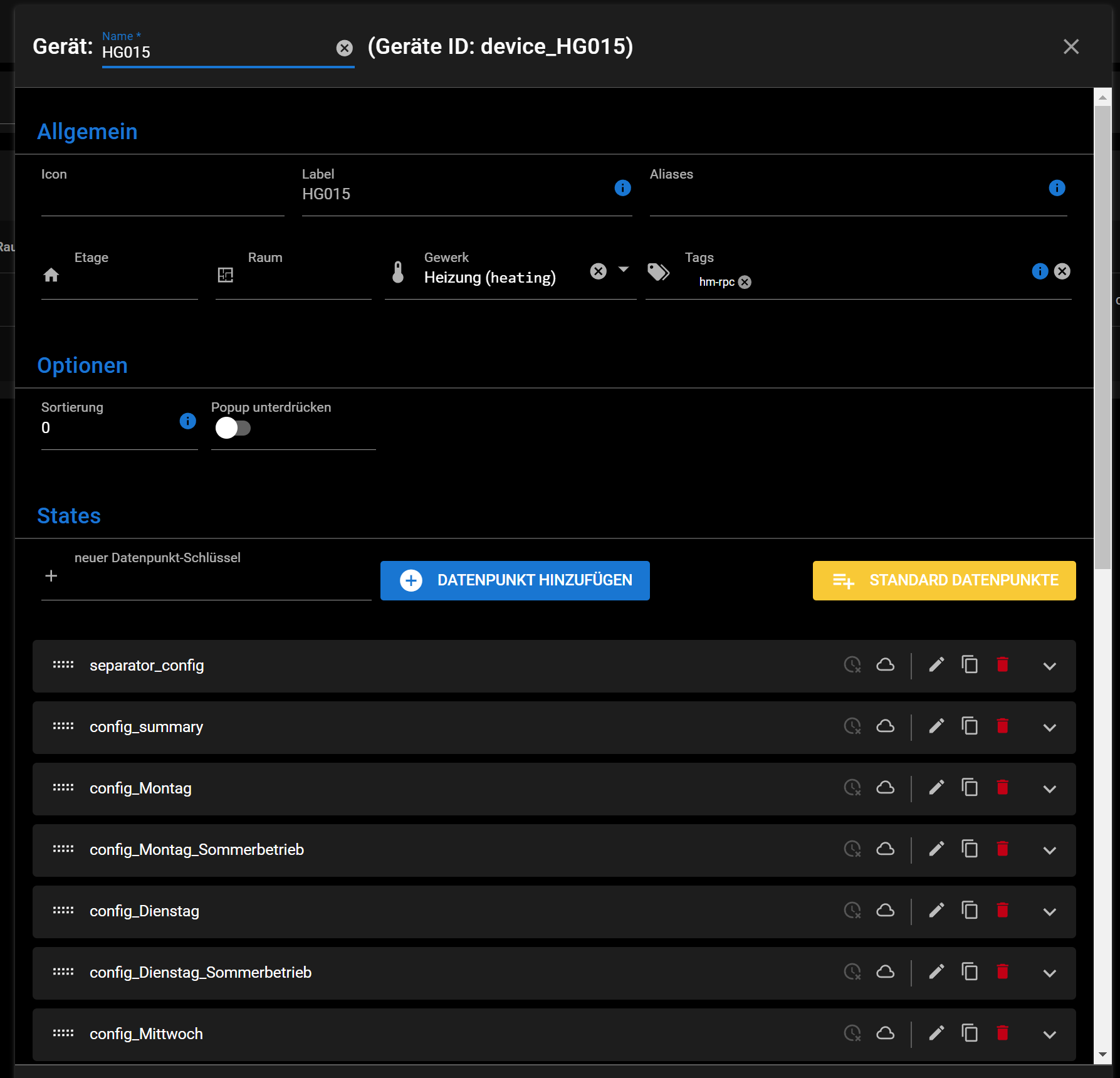Edit the config_summary state
Image resolution: width=1120 pixels, height=1078 pixels.
tap(936, 726)
